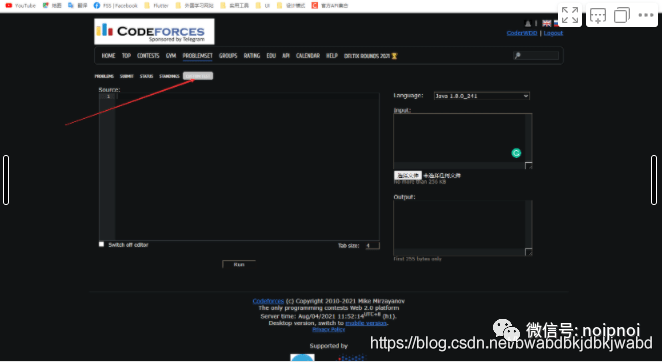This screenshot has width=662, height=362.
Task: Open the three-dot more options icon
Action: pyautogui.click(x=646, y=15)
